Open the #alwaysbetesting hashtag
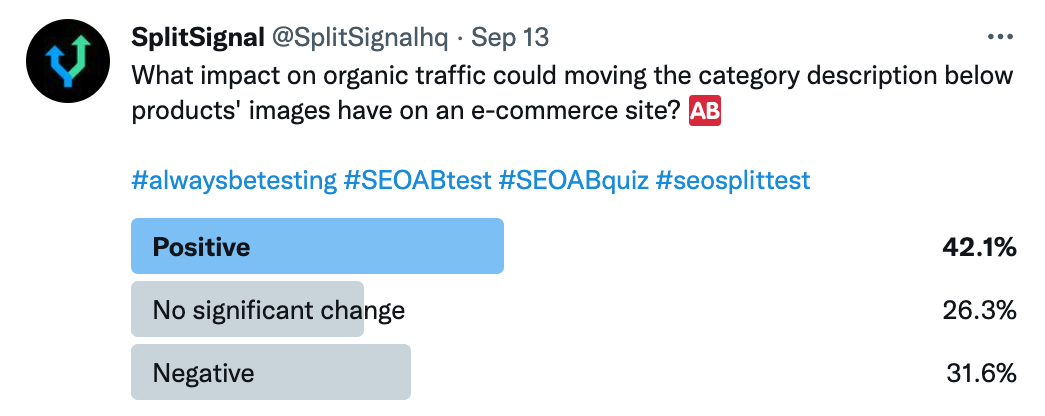 click(234, 181)
